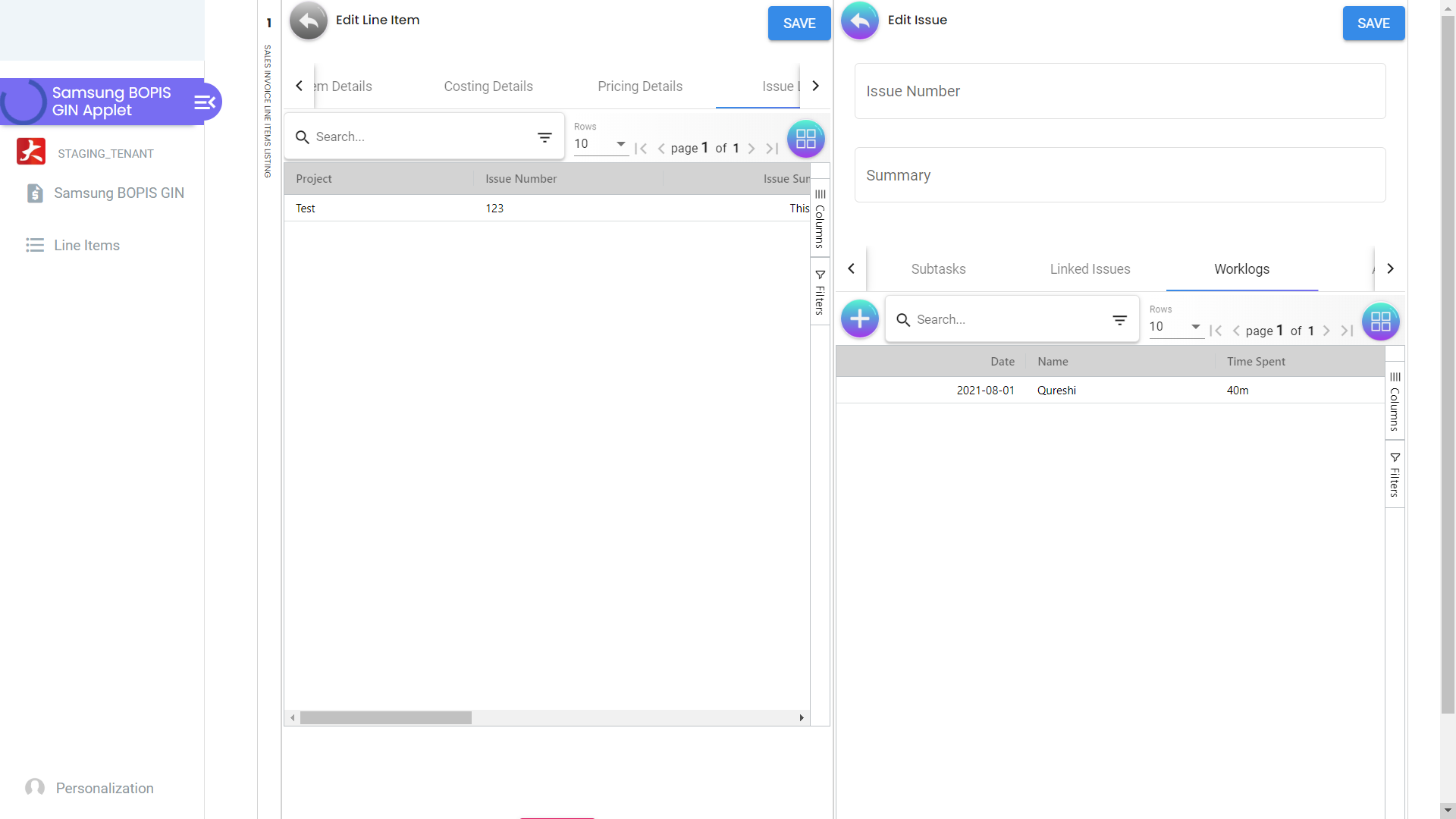Switch to Linked Issues tab
This screenshot has height=819, width=1456.
(x=1090, y=269)
